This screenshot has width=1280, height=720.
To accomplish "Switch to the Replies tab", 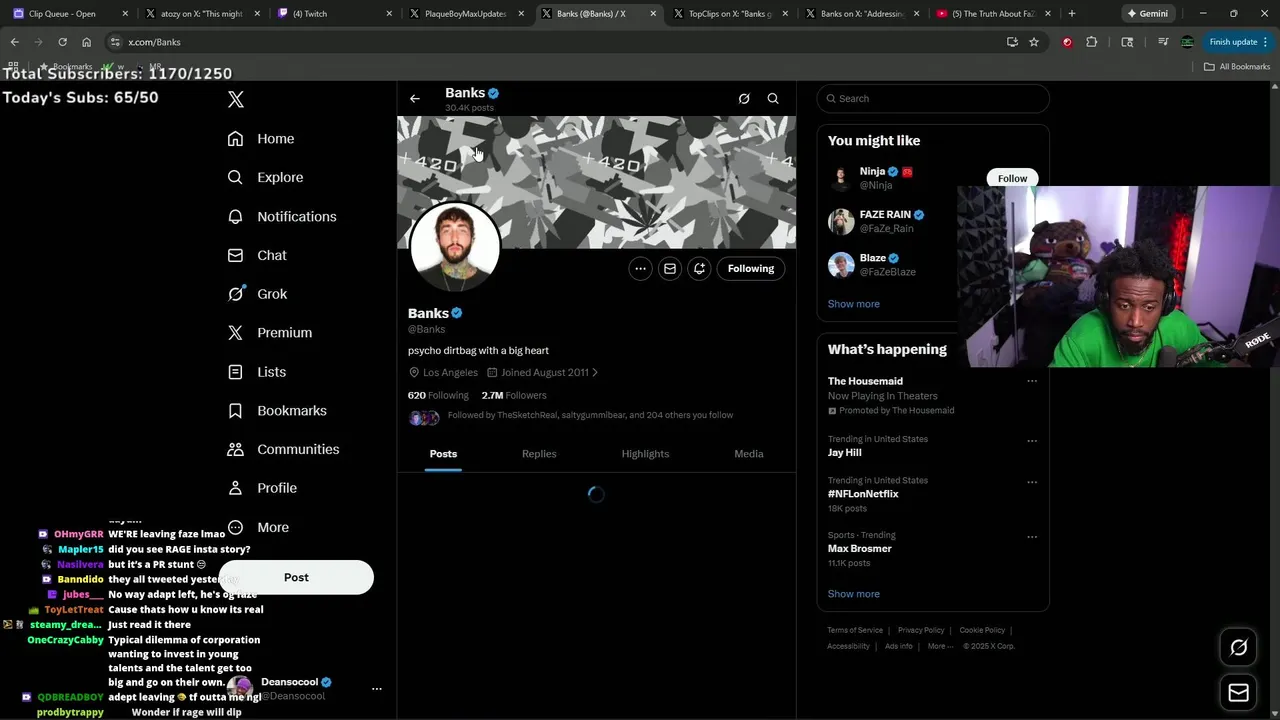I will click(539, 454).
